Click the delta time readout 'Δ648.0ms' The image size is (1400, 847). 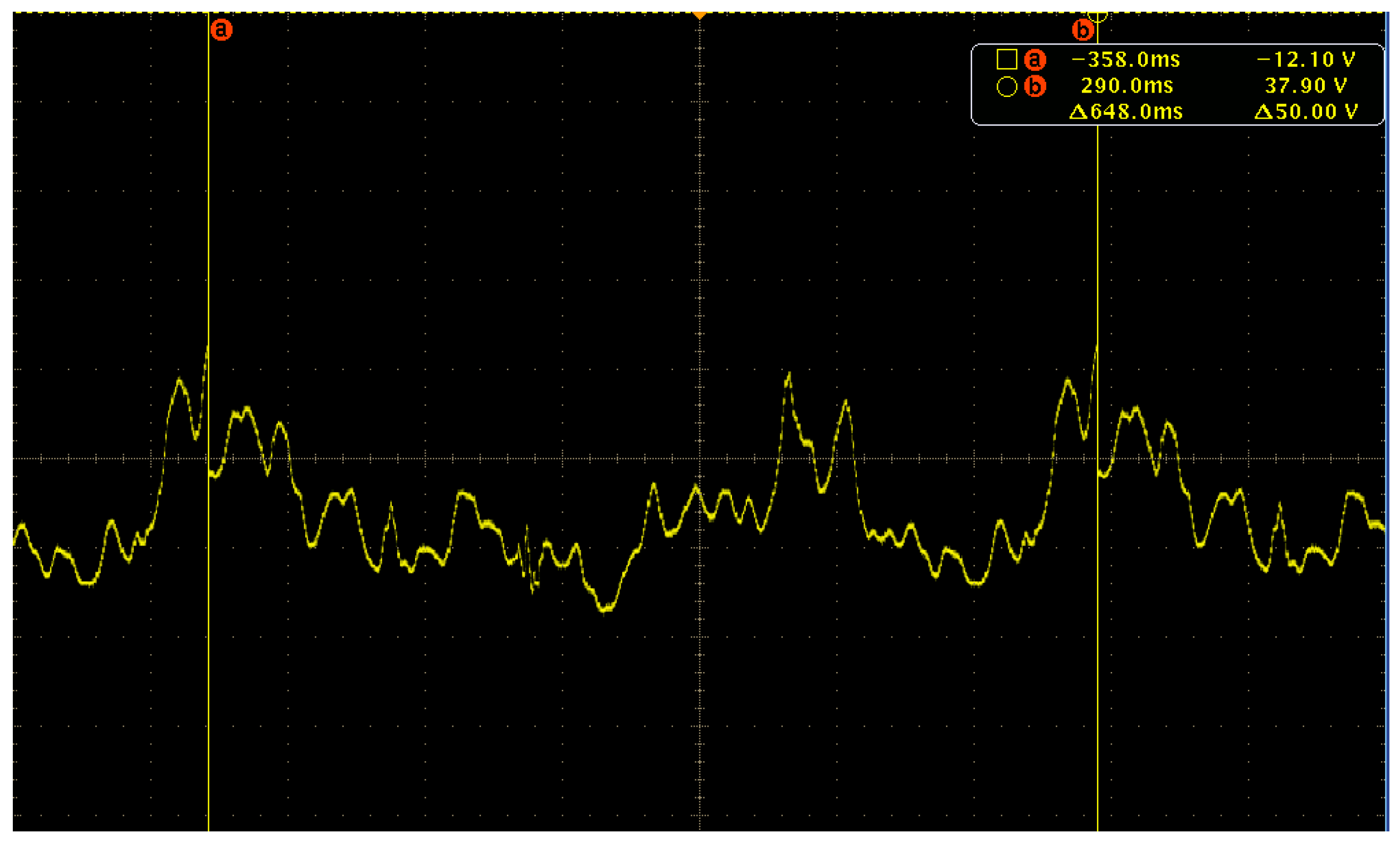(1125, 111)
